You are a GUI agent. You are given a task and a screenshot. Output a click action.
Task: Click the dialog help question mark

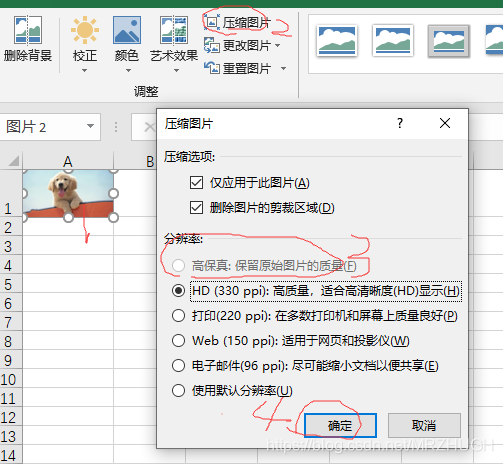(400, 123)
